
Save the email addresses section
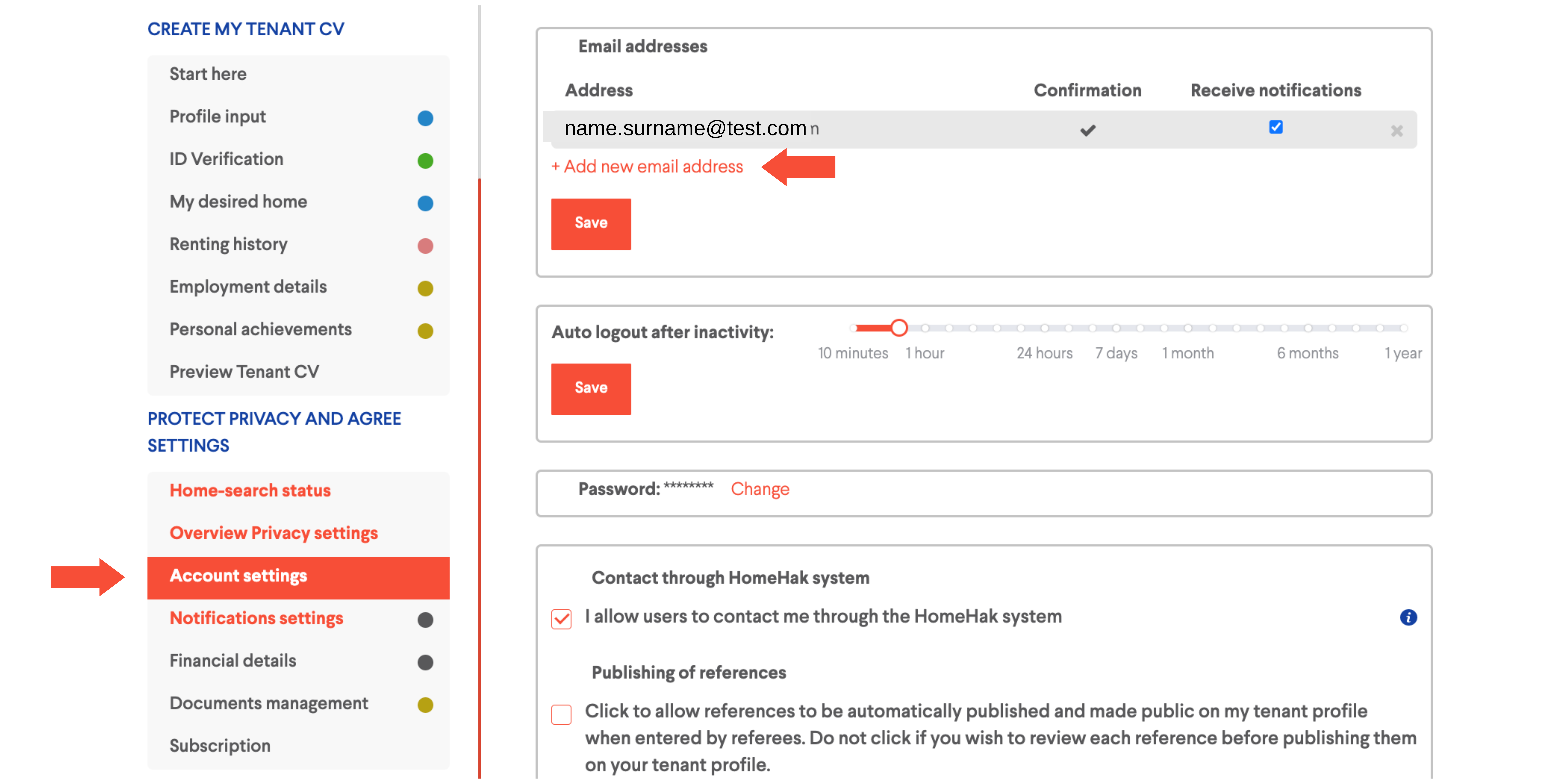[590, 223]
